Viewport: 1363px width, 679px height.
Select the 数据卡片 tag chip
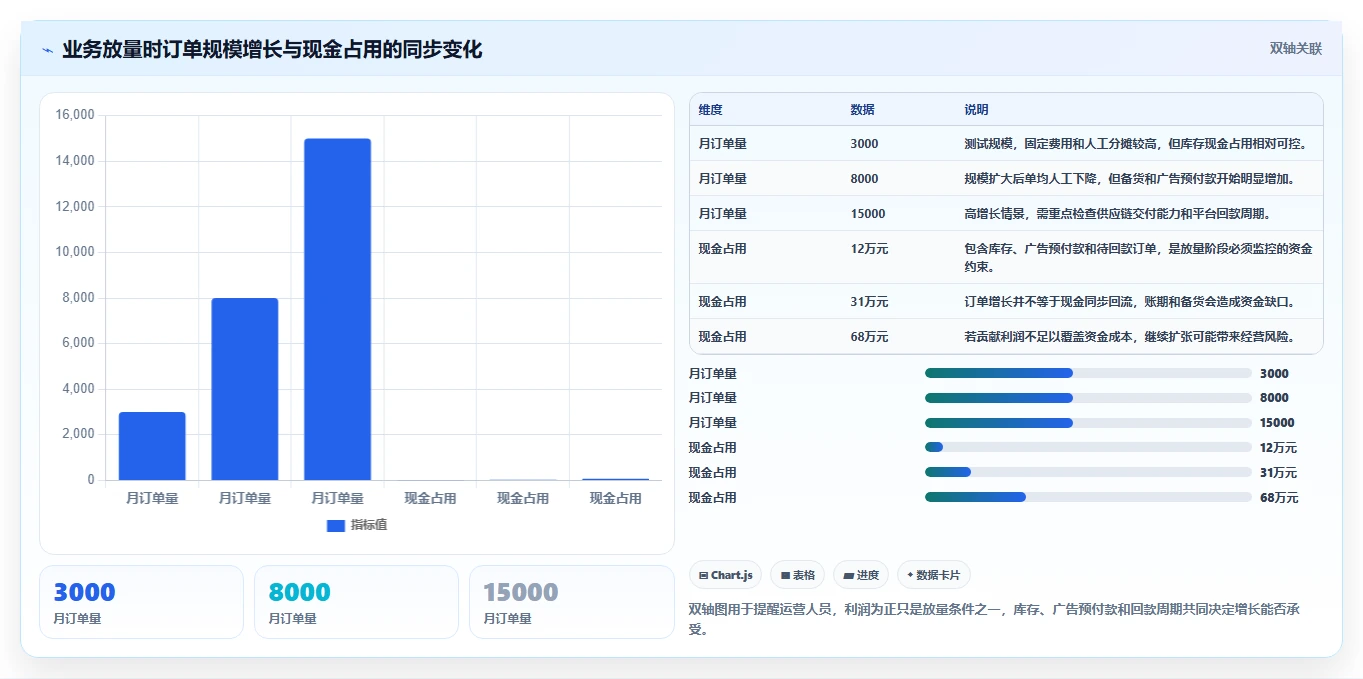(933, 575)
